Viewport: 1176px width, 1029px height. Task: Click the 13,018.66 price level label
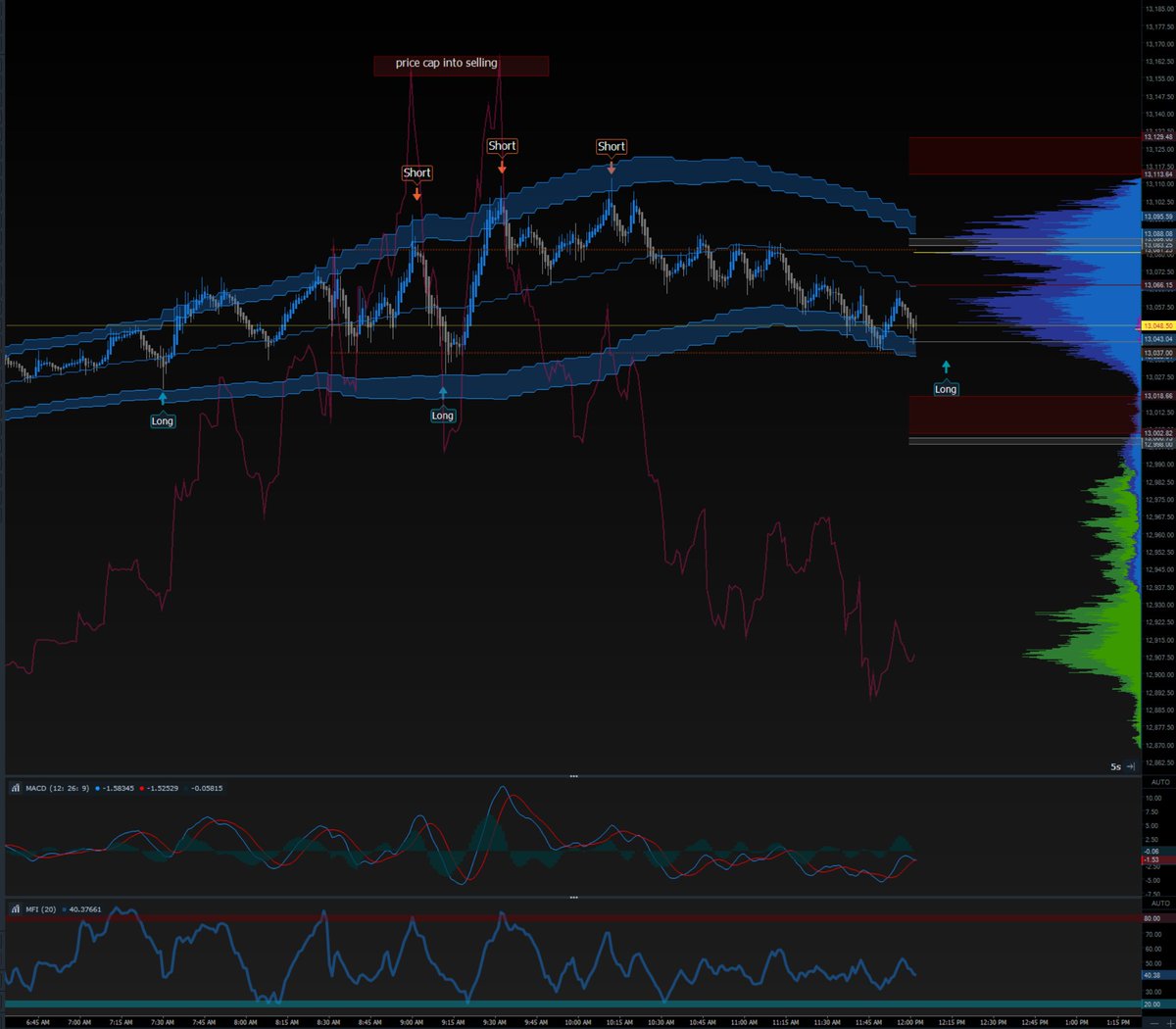pyautogui.click(x=1158, y=396)
